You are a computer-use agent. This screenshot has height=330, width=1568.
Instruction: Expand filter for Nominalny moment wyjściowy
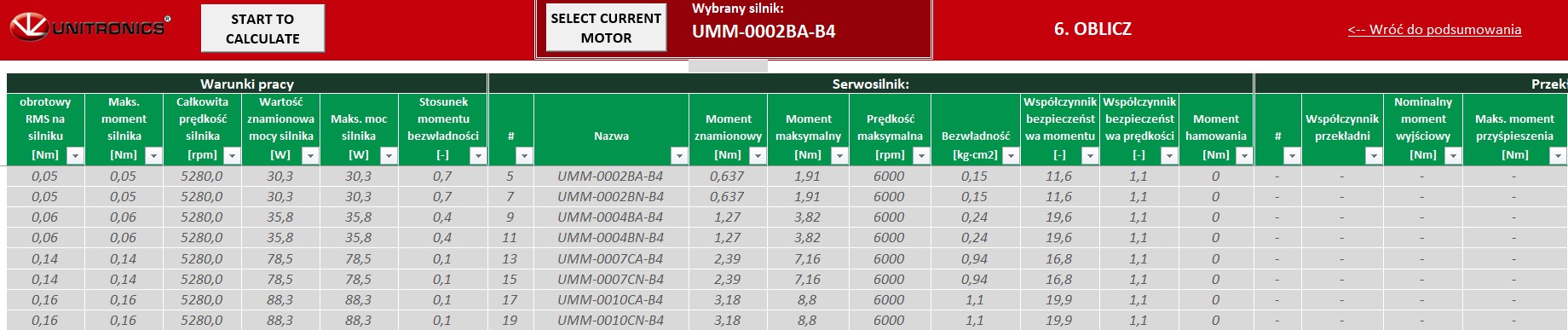pyautogui.click(x=1454, y=155)
